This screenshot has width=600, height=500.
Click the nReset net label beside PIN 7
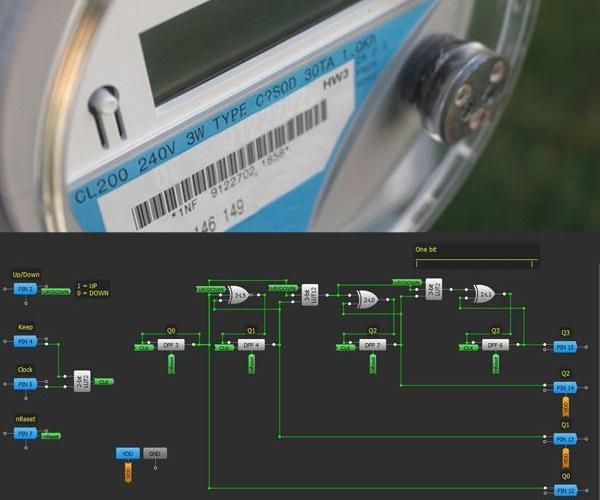[51, 436]
